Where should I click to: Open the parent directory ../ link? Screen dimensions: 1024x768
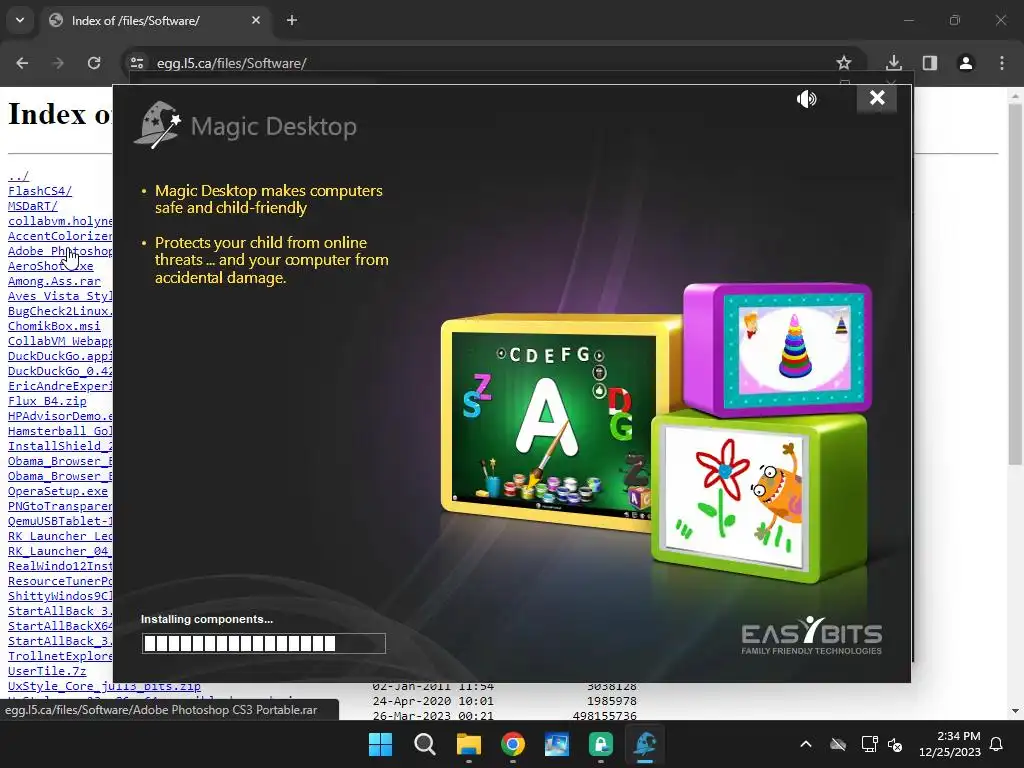18,176
